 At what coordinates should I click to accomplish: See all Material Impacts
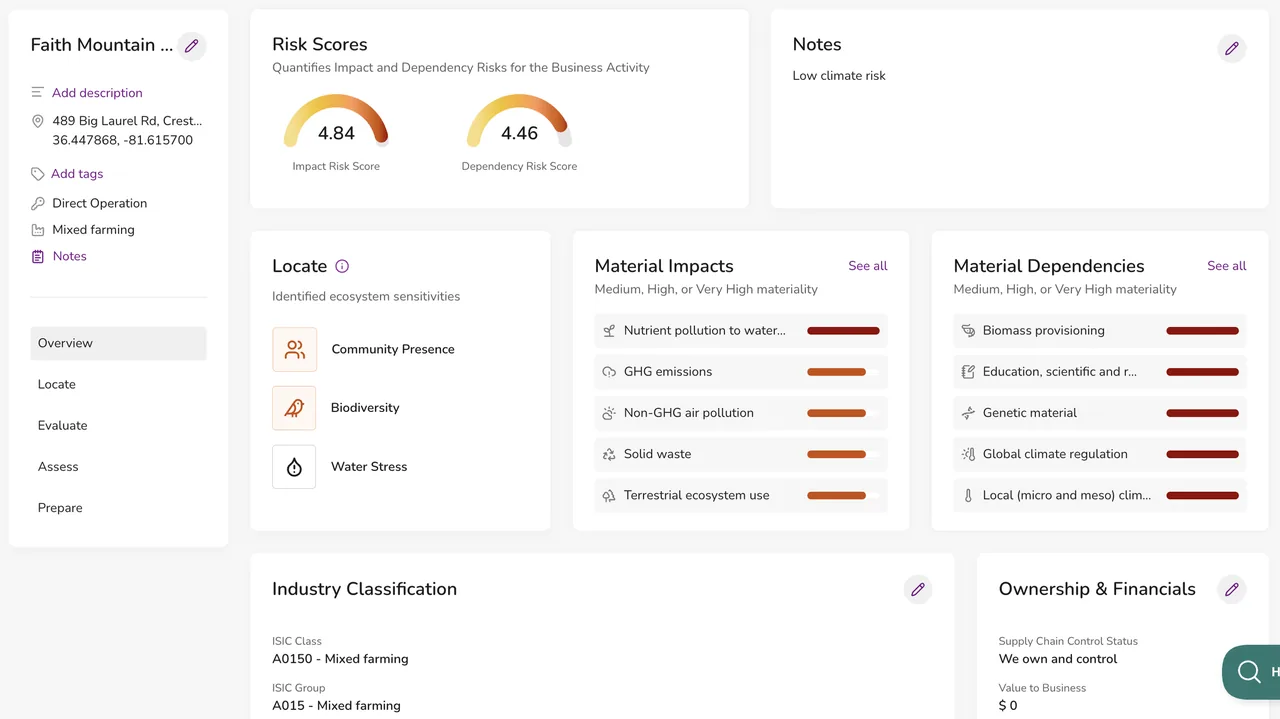(x=868, y=266)
